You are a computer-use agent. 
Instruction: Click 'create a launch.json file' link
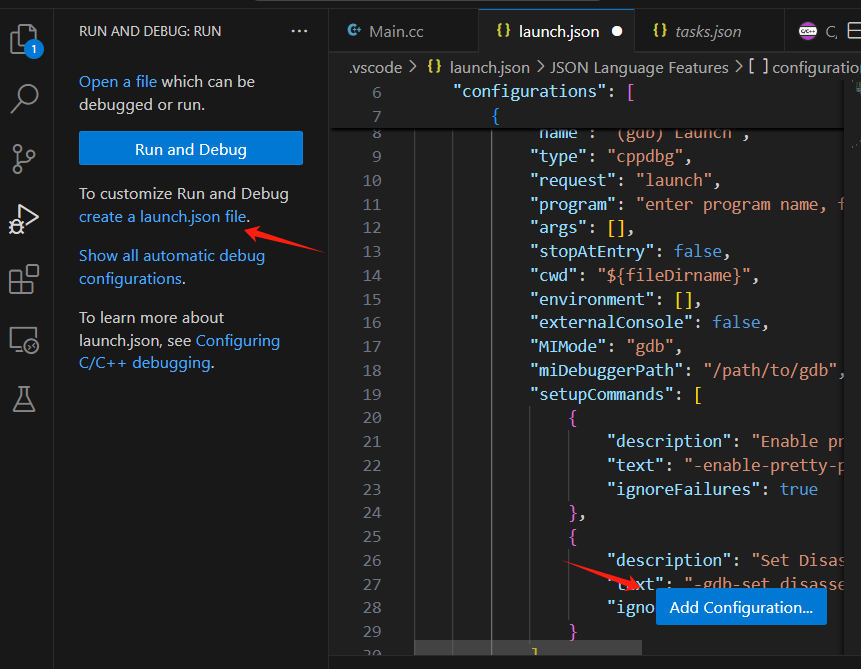tap(163, 217)
